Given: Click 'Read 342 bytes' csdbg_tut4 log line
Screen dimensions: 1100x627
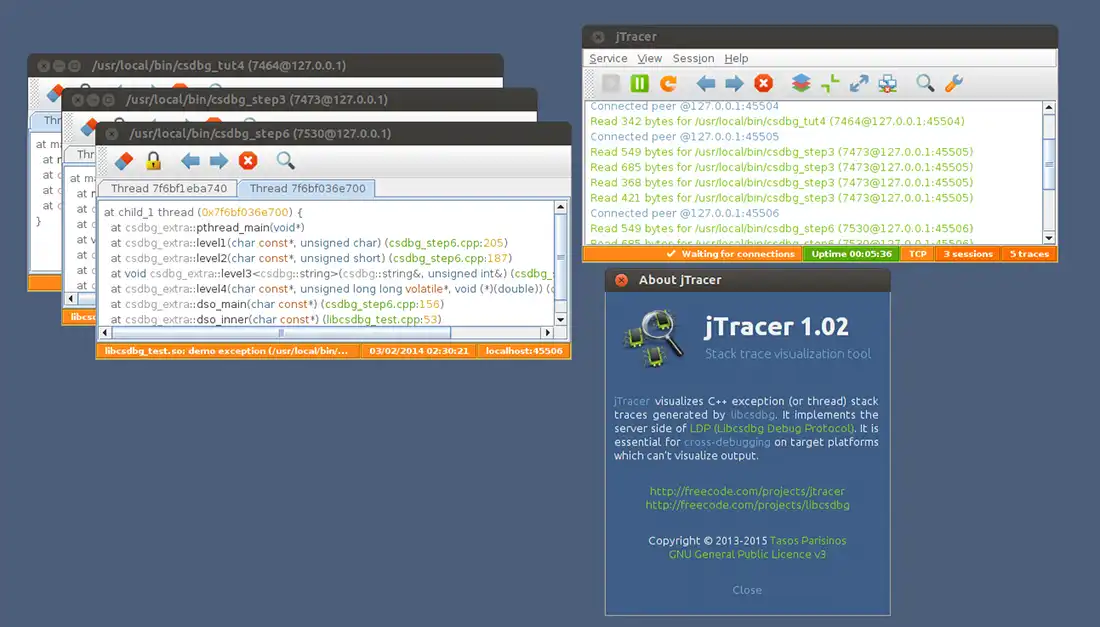Looking at the screenshot, I should [x=777, y=121].
